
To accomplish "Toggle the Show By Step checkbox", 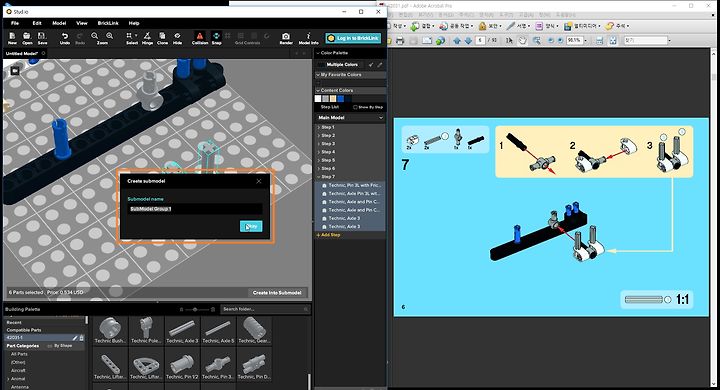I will [355, 107].
